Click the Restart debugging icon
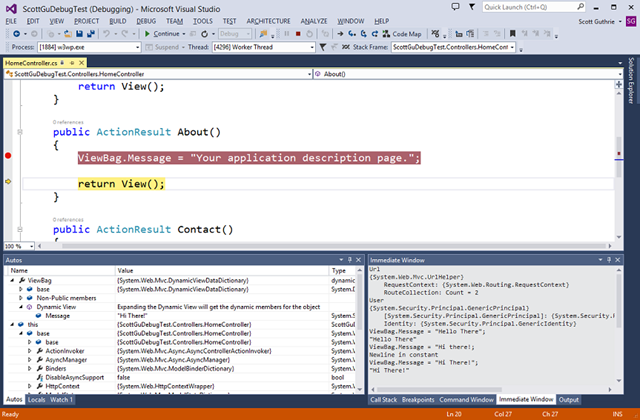 point(309,34)
